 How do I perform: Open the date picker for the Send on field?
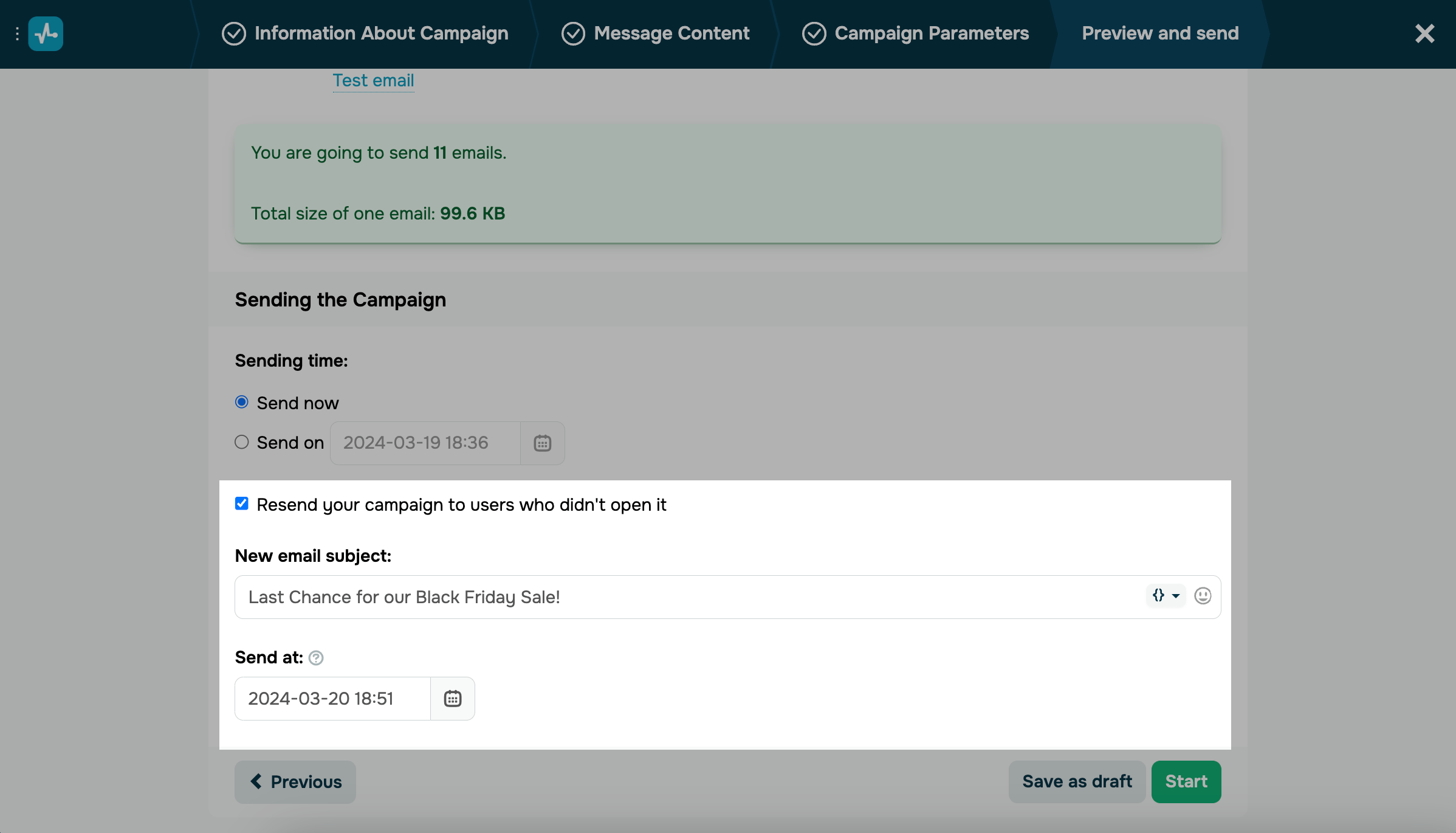point(541,443)
